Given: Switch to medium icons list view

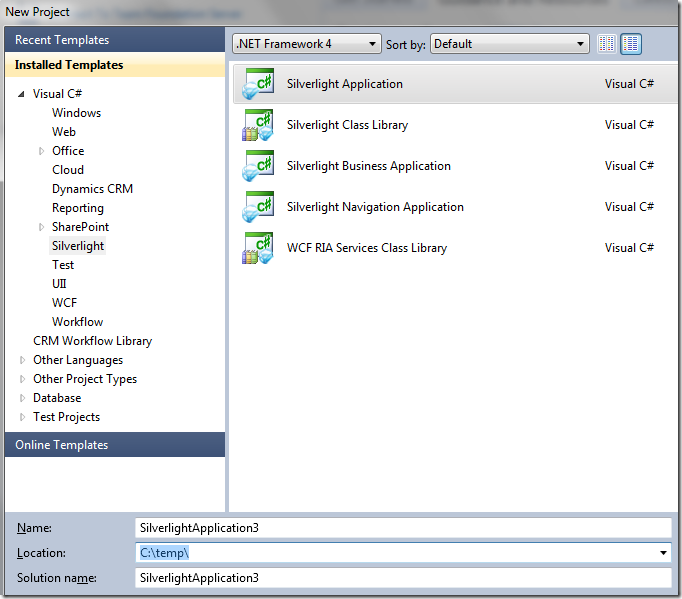Looking at the screenshot, I should point(631,44).
